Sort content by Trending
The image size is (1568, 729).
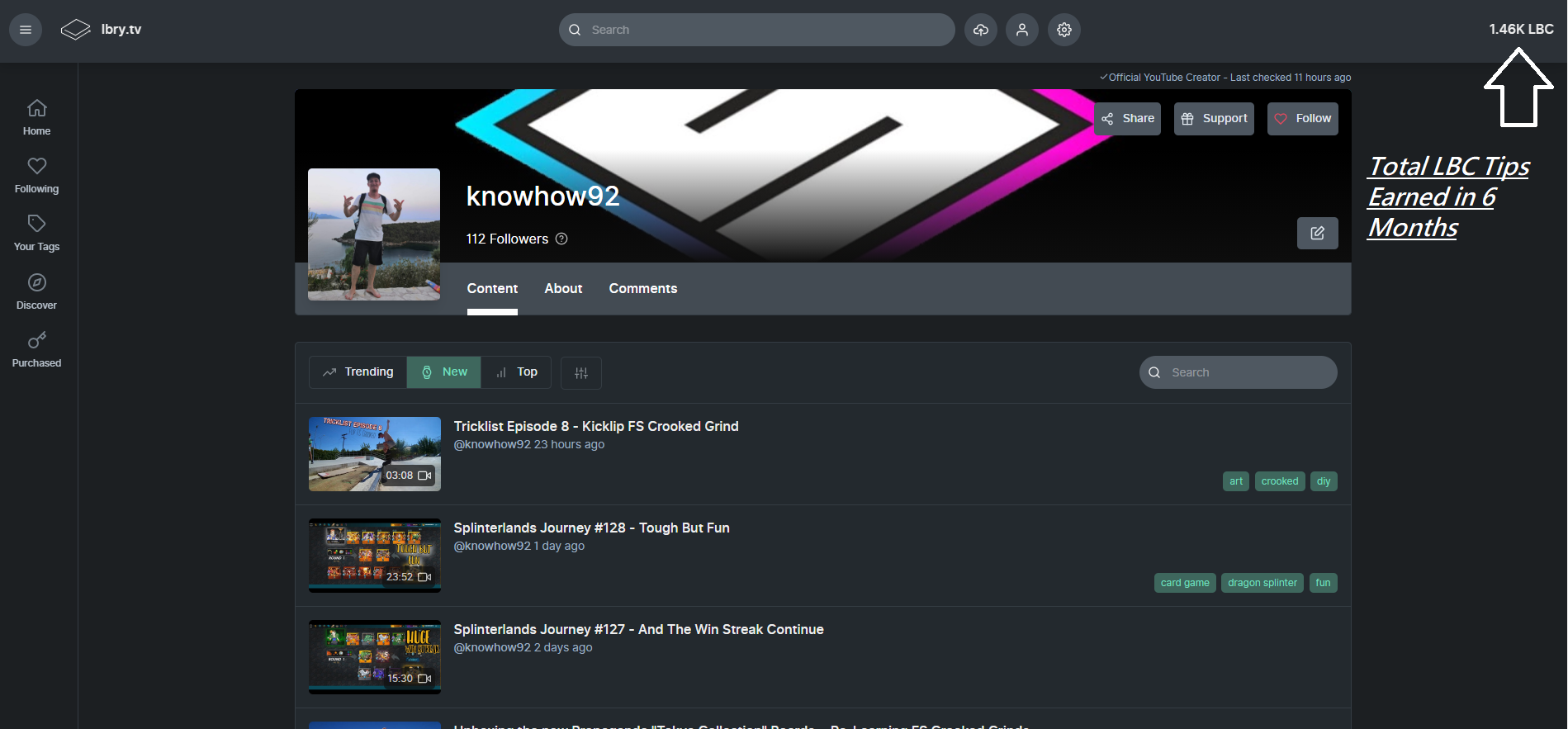click(x=358, y=372)
